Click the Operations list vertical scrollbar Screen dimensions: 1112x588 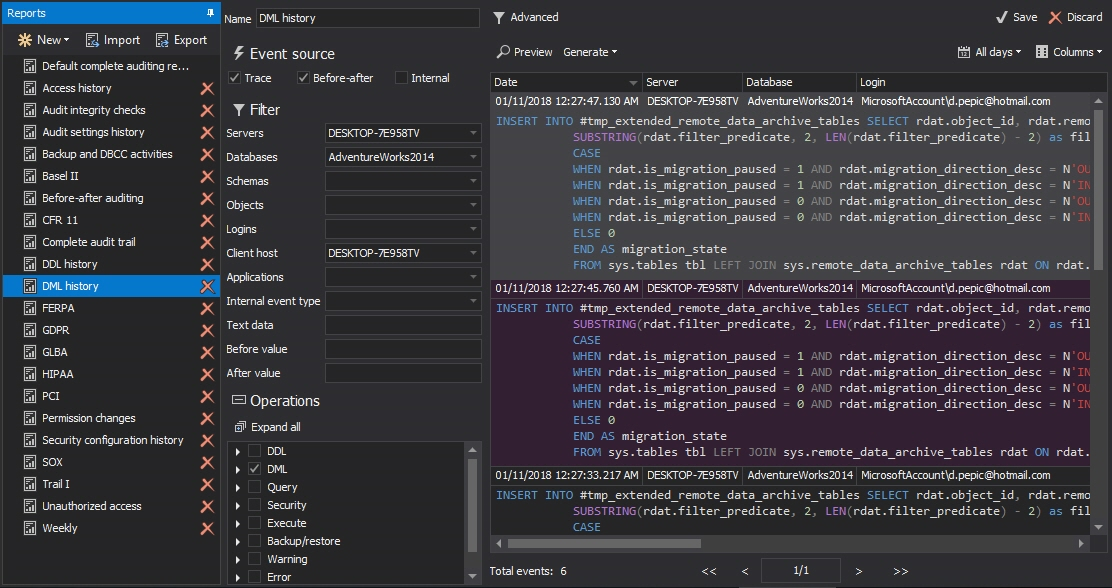[x=472, y=504]
